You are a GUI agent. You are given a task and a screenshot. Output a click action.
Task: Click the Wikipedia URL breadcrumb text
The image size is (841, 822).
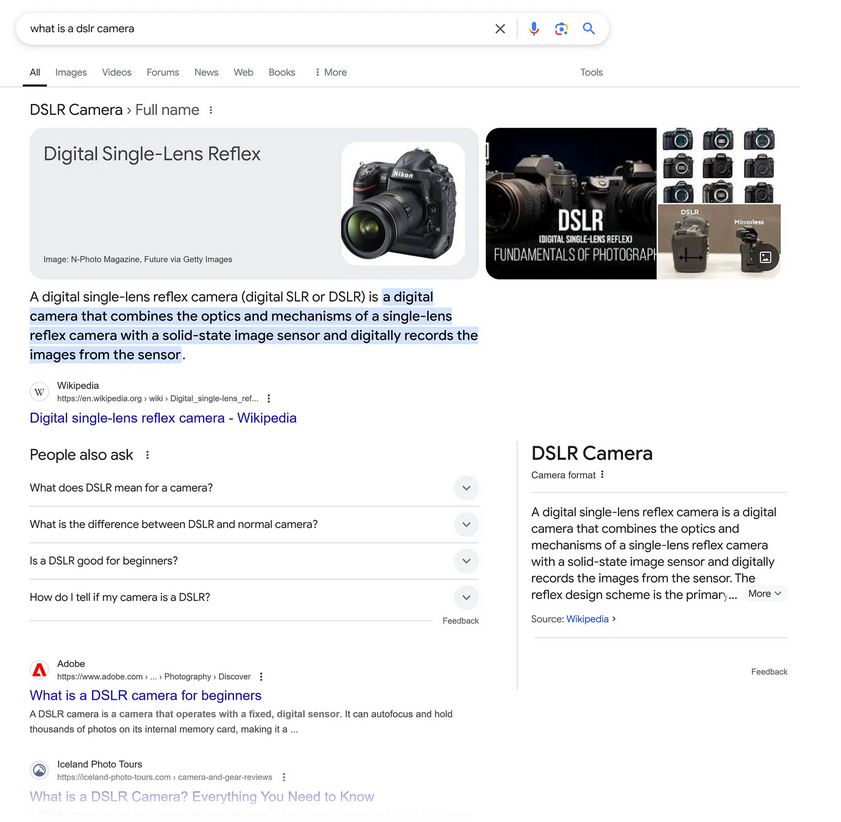tap(158, 398)
